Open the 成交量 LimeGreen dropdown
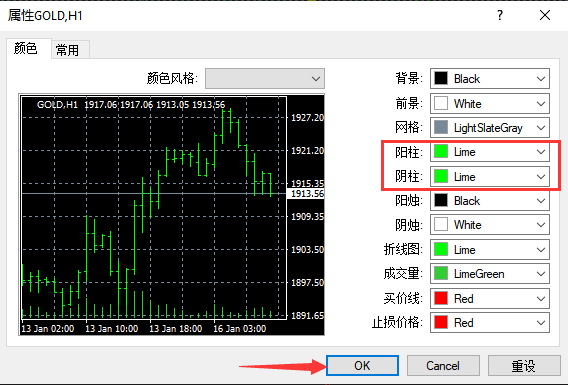The width and height of the screenshot is (568, 385). (490, 274)
